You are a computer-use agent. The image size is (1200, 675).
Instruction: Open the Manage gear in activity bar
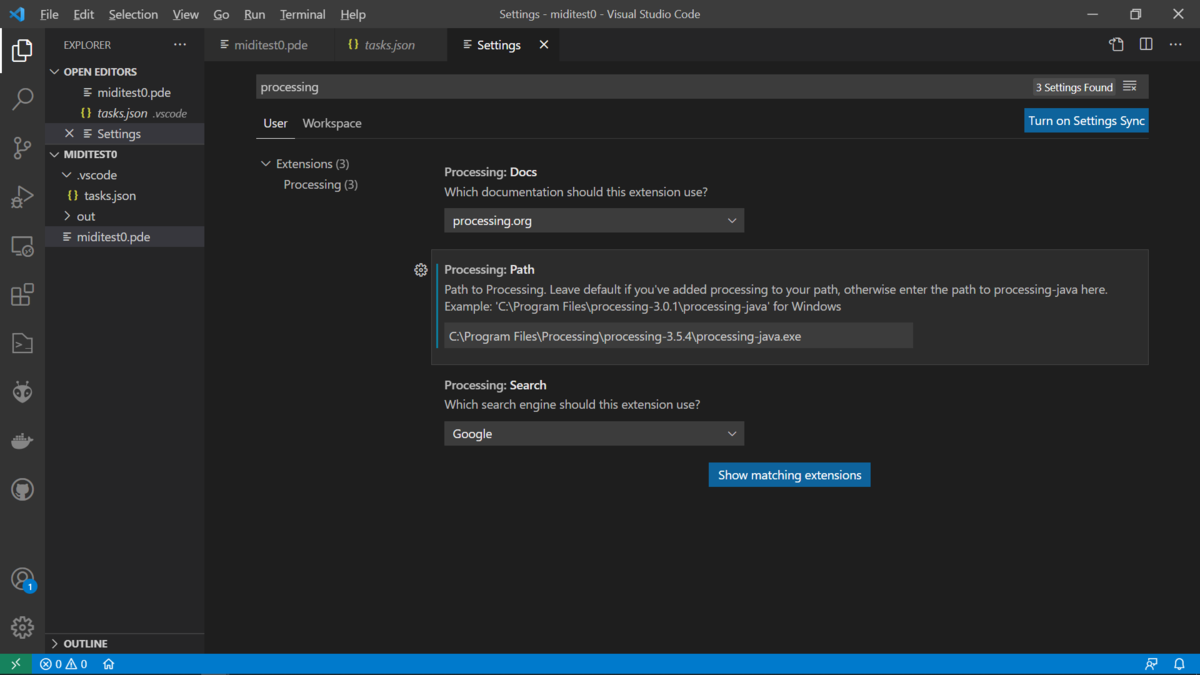click(22, 627)
